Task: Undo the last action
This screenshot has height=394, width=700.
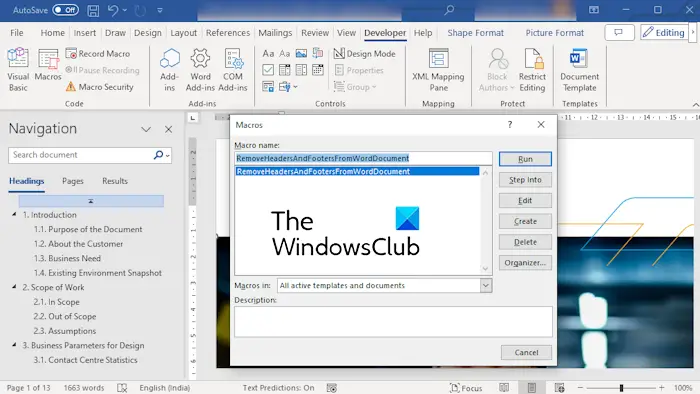Action: [x=113, y=10]
